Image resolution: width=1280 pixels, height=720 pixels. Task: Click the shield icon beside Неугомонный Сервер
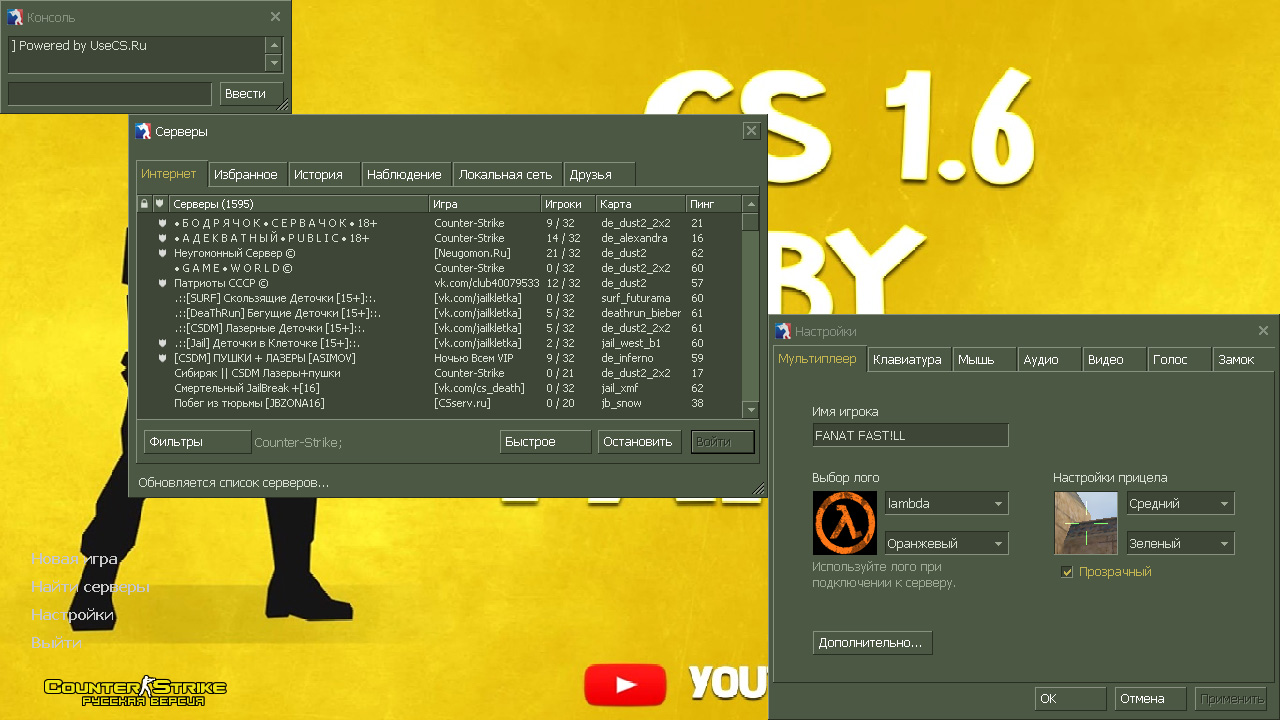161,253
